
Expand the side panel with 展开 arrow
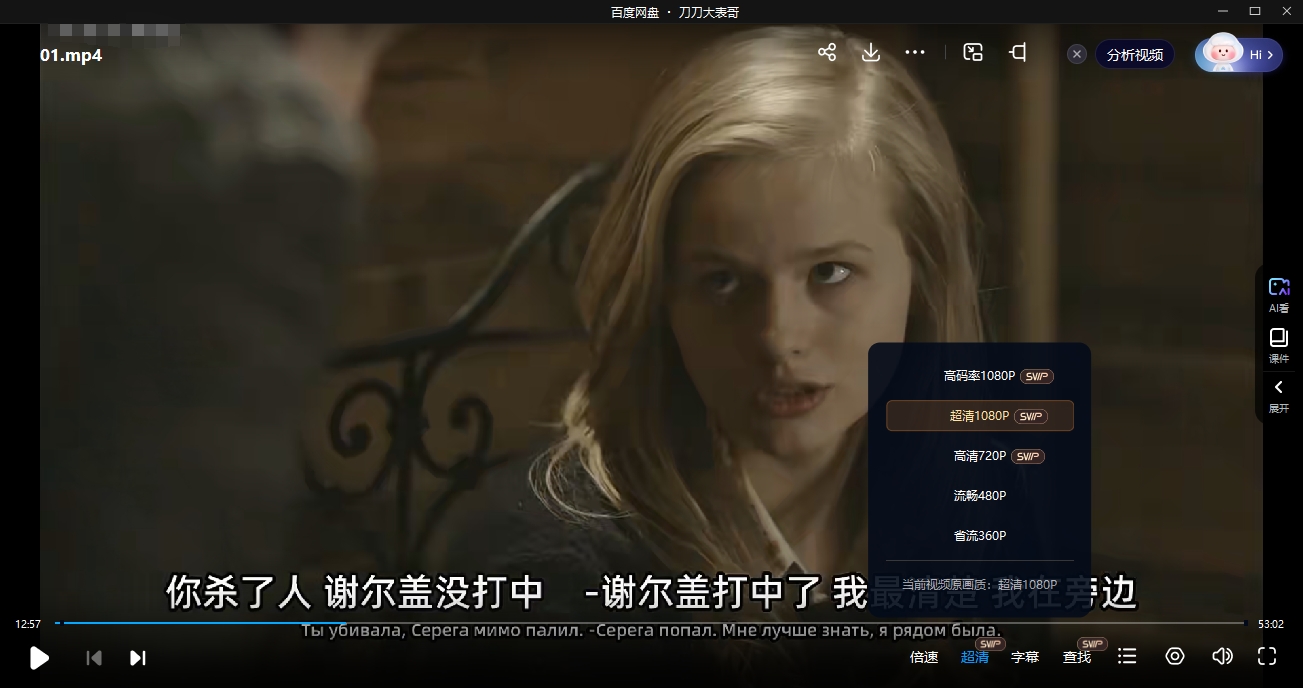1279,395
